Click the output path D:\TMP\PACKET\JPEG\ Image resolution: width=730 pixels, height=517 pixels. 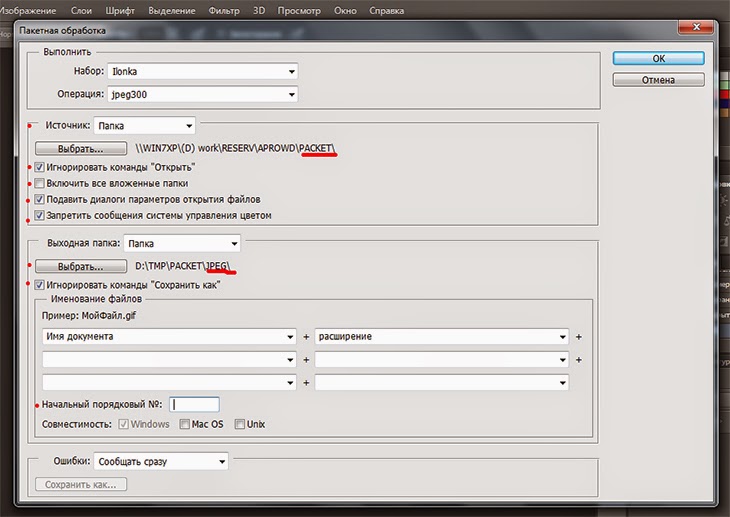pos(182,266)
